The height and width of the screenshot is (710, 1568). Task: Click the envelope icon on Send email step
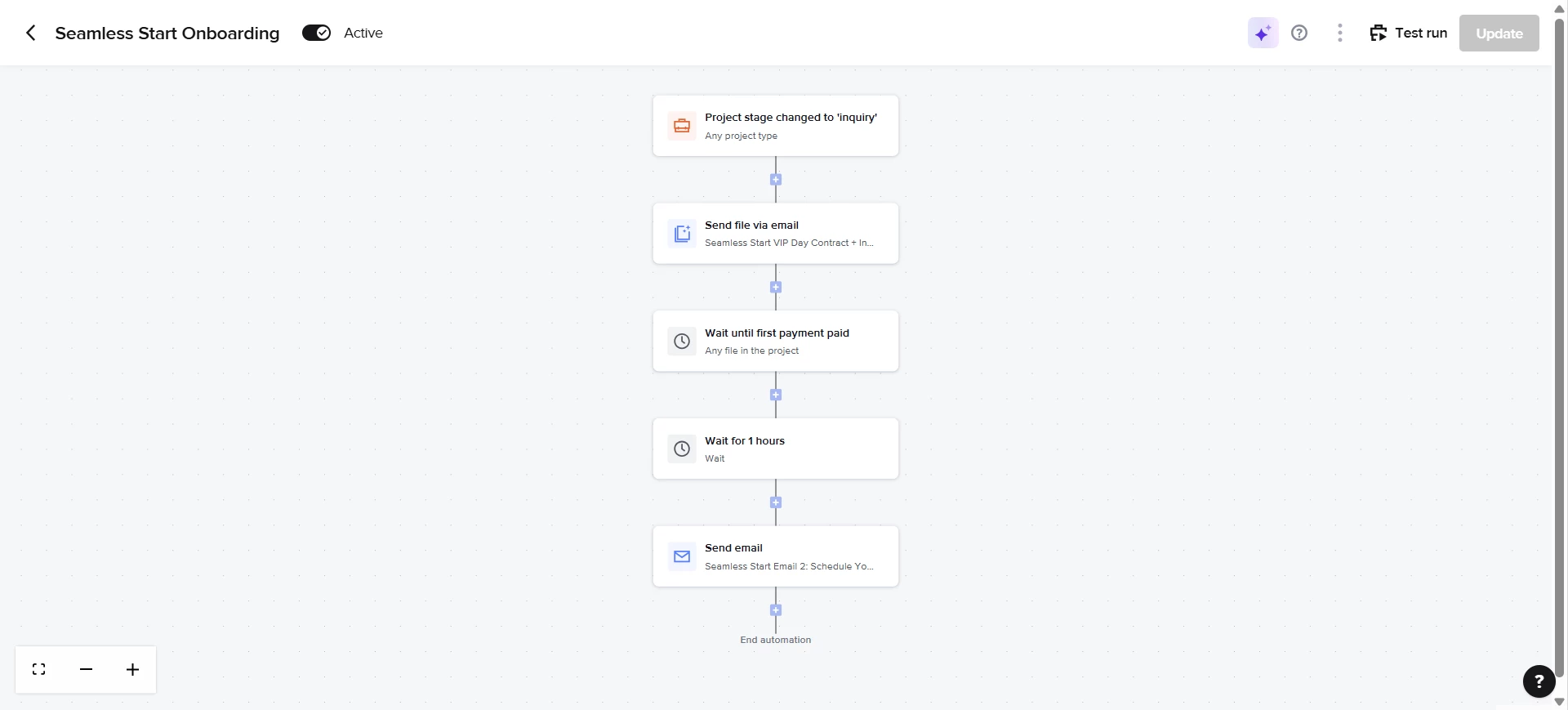click(682, 556)
